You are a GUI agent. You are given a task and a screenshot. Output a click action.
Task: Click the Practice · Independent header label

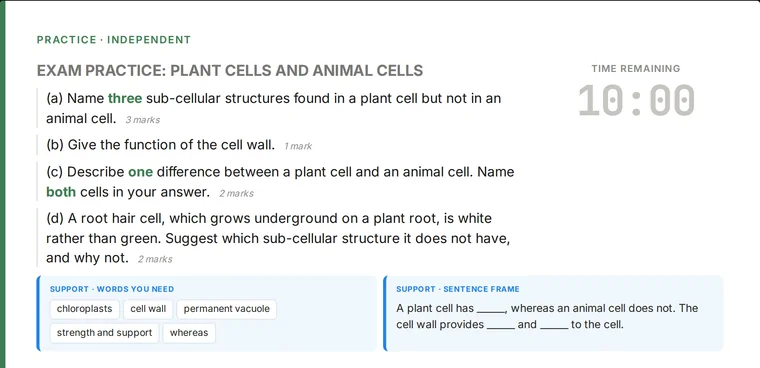(x=114, y=40)
